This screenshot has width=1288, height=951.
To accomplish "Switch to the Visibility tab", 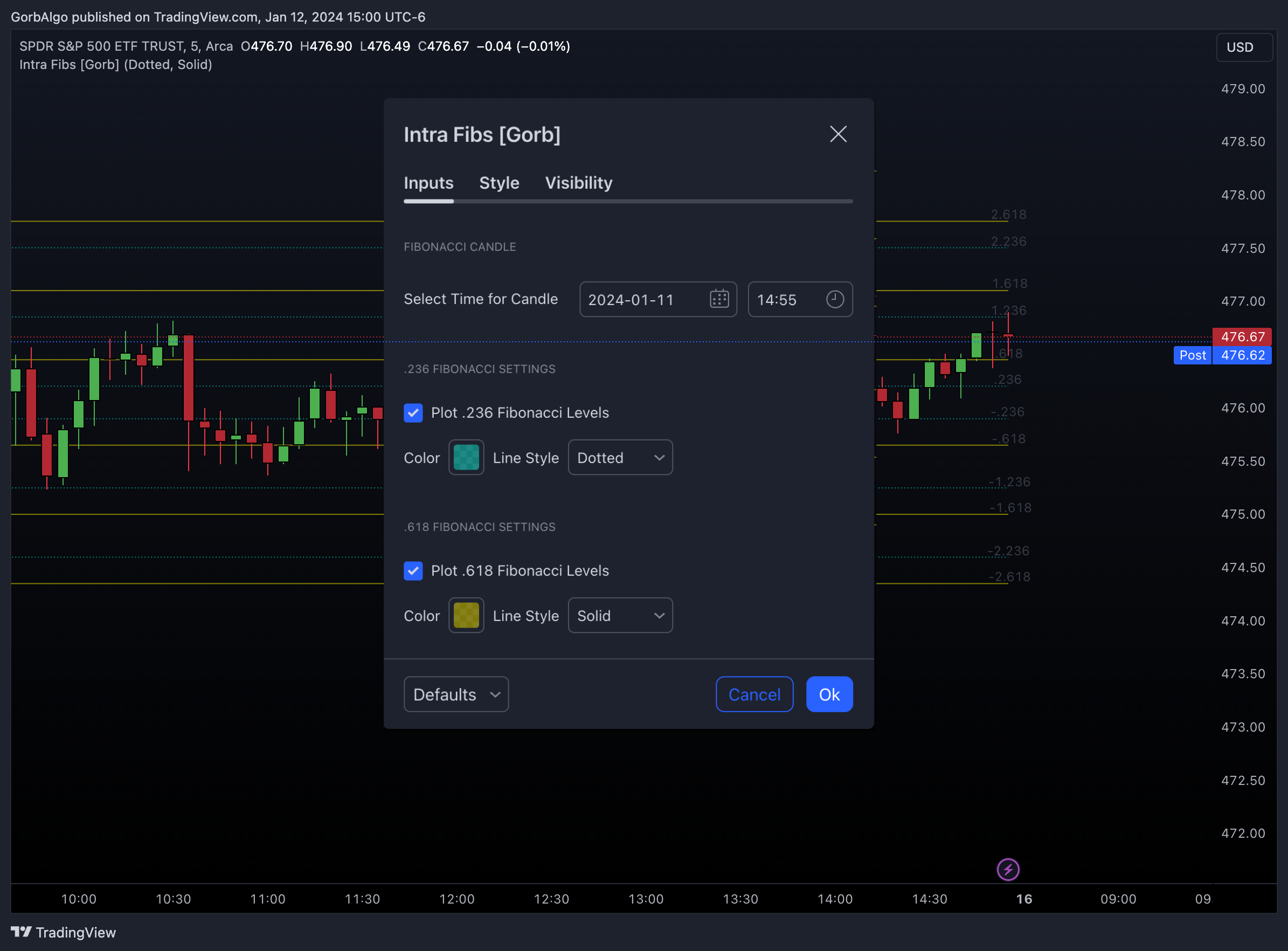I will coord(578,183).
